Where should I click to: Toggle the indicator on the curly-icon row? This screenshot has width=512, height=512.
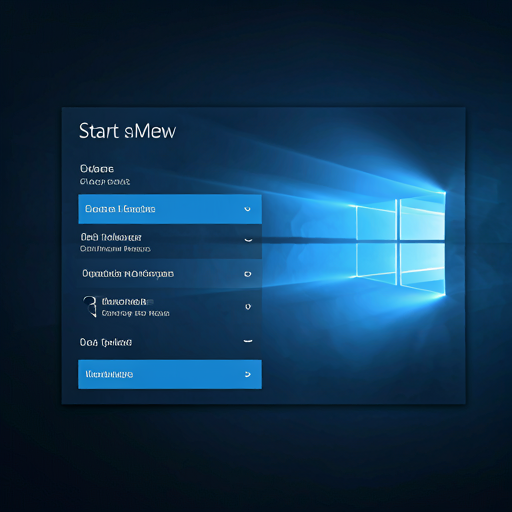point(248,307)
